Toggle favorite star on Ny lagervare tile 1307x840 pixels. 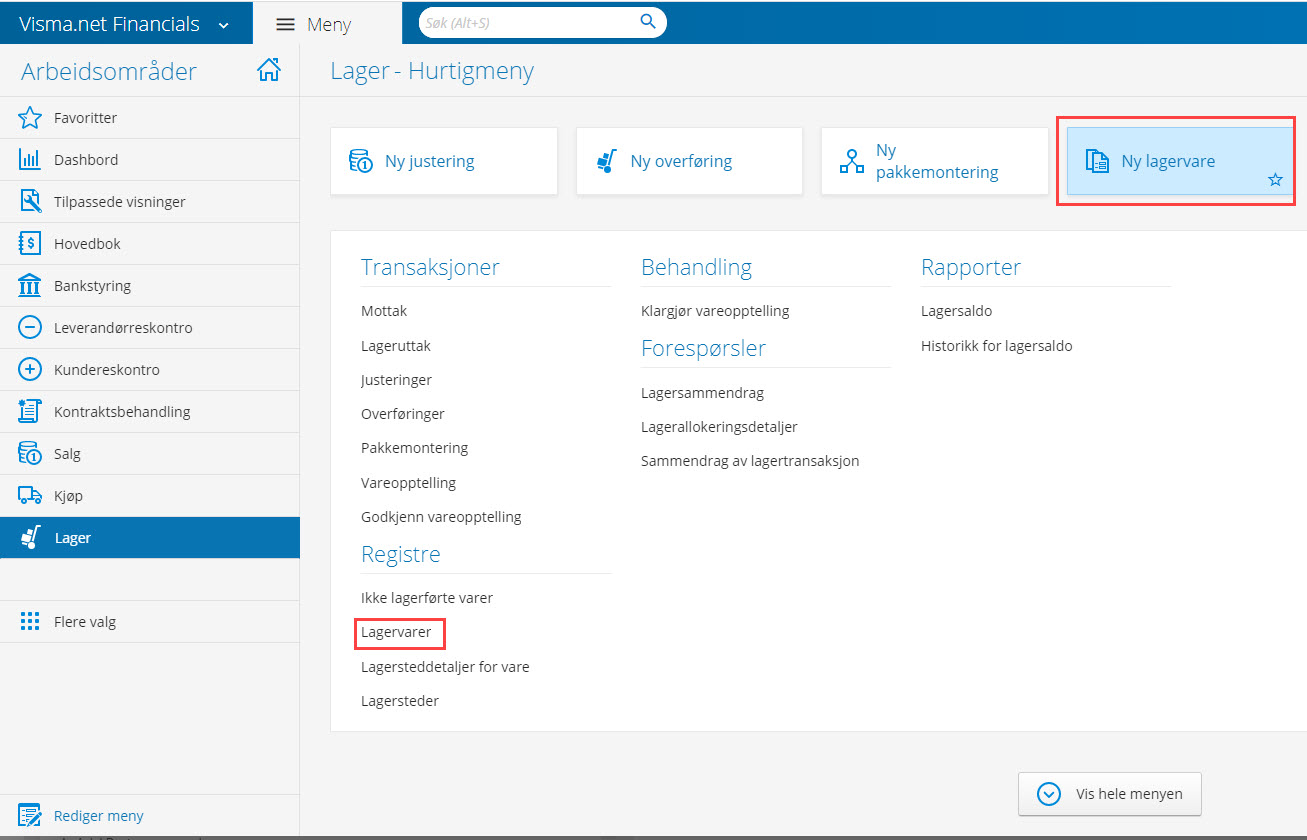pos(1275,180)
